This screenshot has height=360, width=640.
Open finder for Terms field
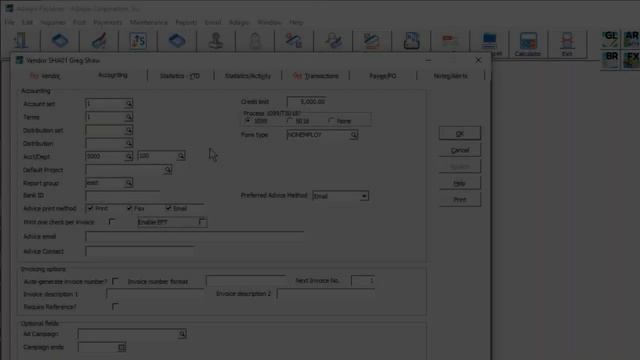(x=129, y=117)
